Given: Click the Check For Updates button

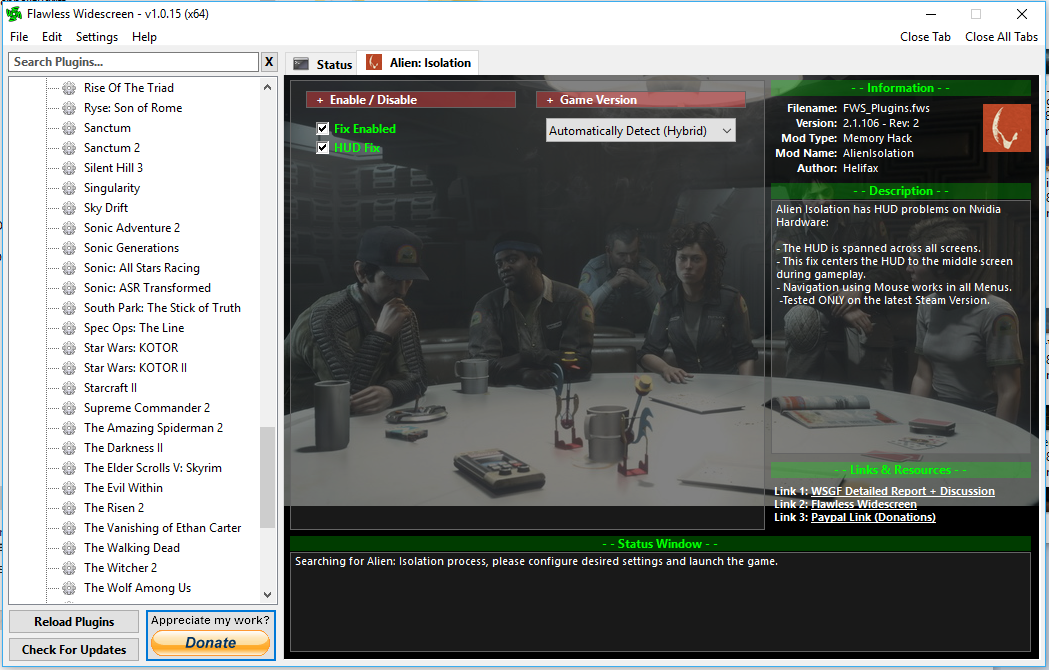Looking at the screenshot, I should [x=74, y=650].
